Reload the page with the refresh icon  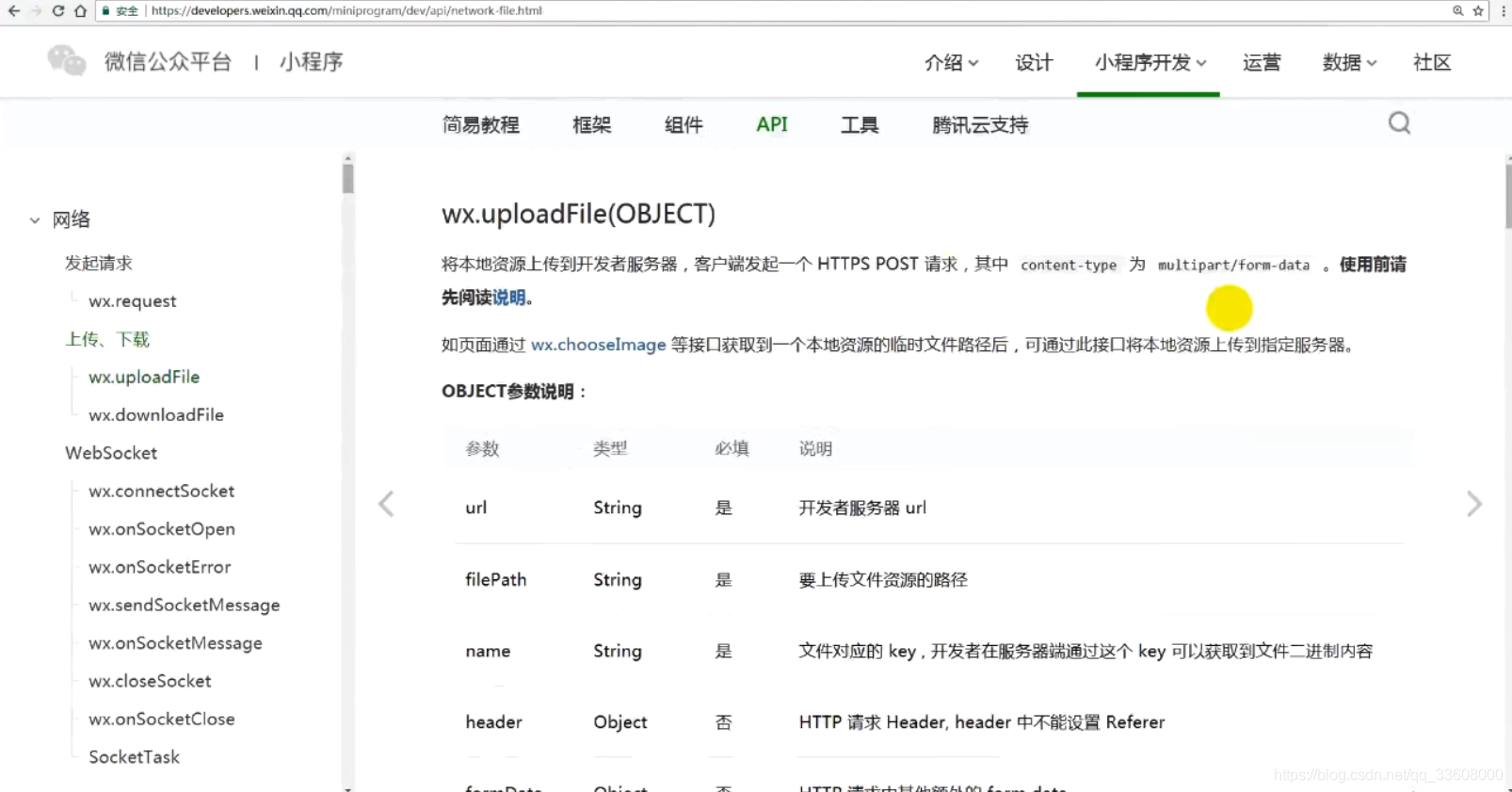click(58, 11)
